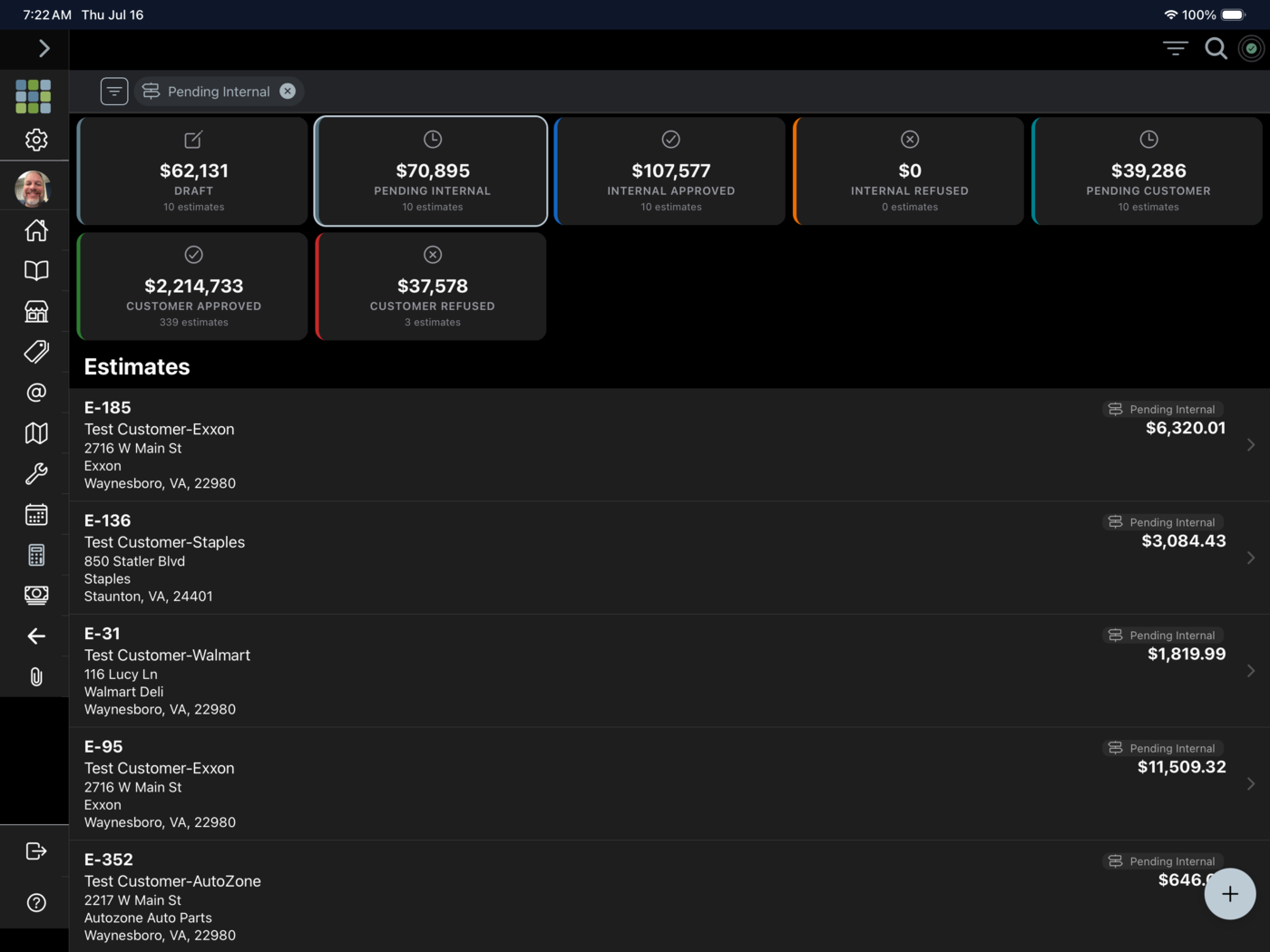Open estimate E-136 Test Customer-Staples

coord(669,558)
